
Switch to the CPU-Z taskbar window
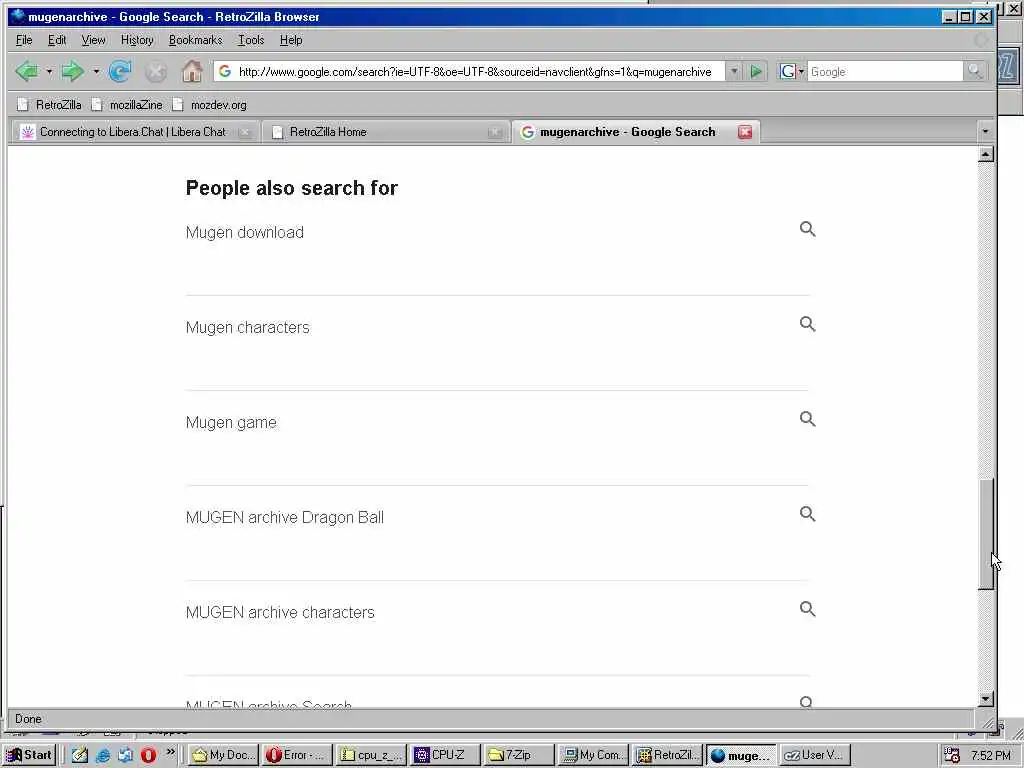point(445,755)
